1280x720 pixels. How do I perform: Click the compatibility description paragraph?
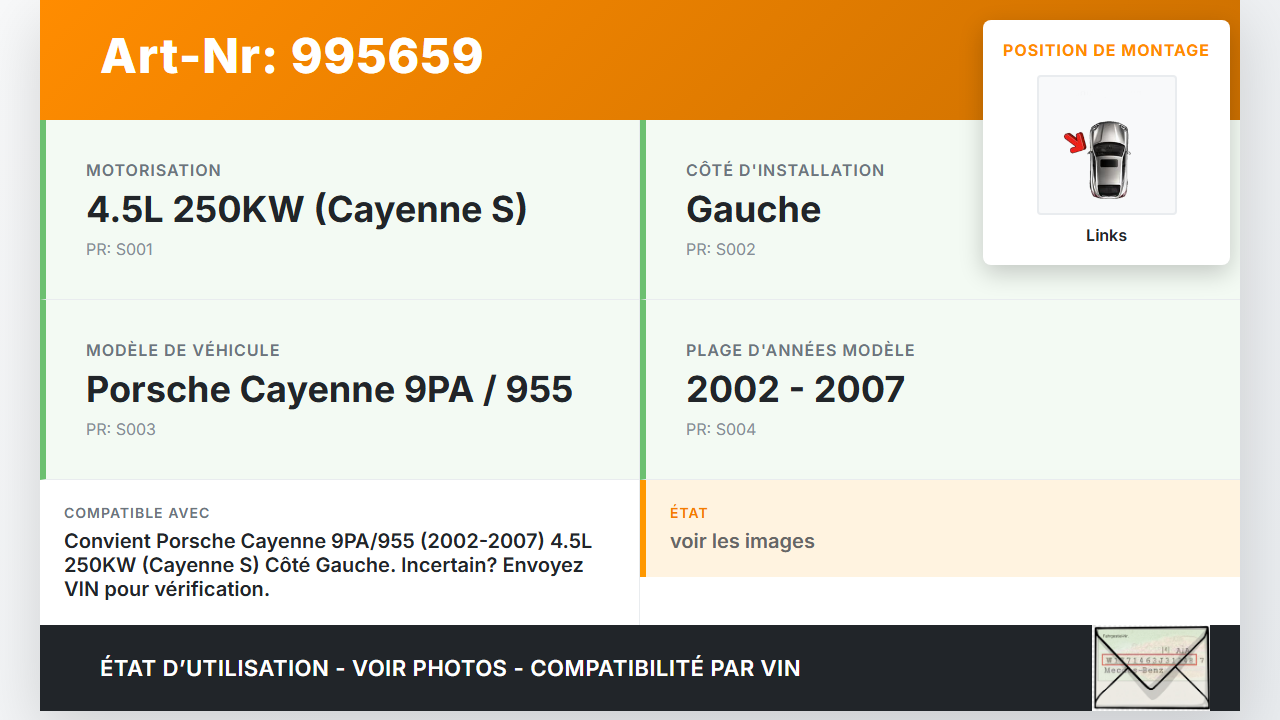[x=328, y=565]
